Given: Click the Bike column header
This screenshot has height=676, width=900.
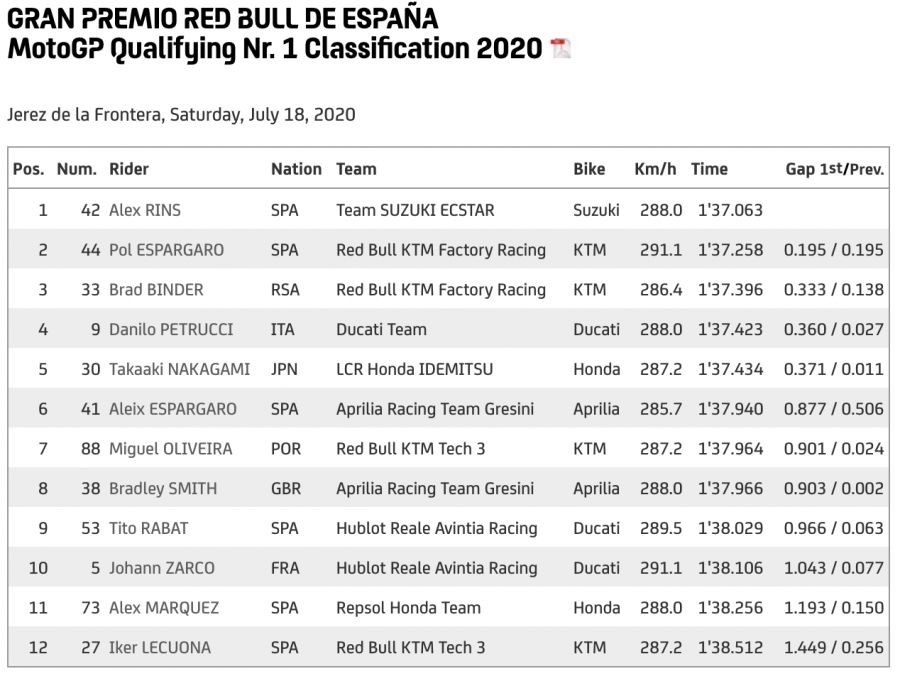Looking at the screenshot, I should 589,169.
